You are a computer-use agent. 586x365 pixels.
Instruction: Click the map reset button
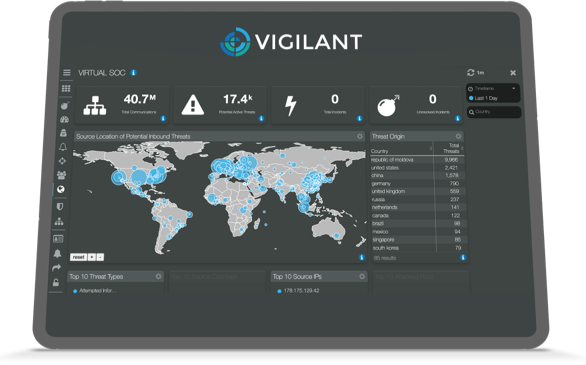tap(78, 257)
